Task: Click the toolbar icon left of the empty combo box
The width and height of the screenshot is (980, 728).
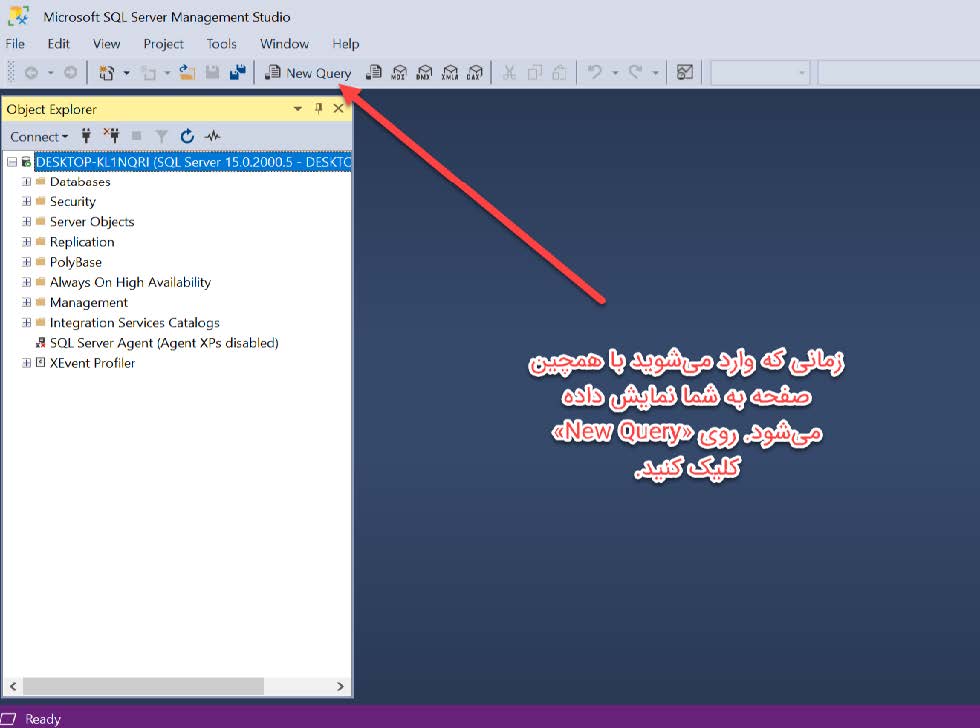Action: tap(685, 73)
